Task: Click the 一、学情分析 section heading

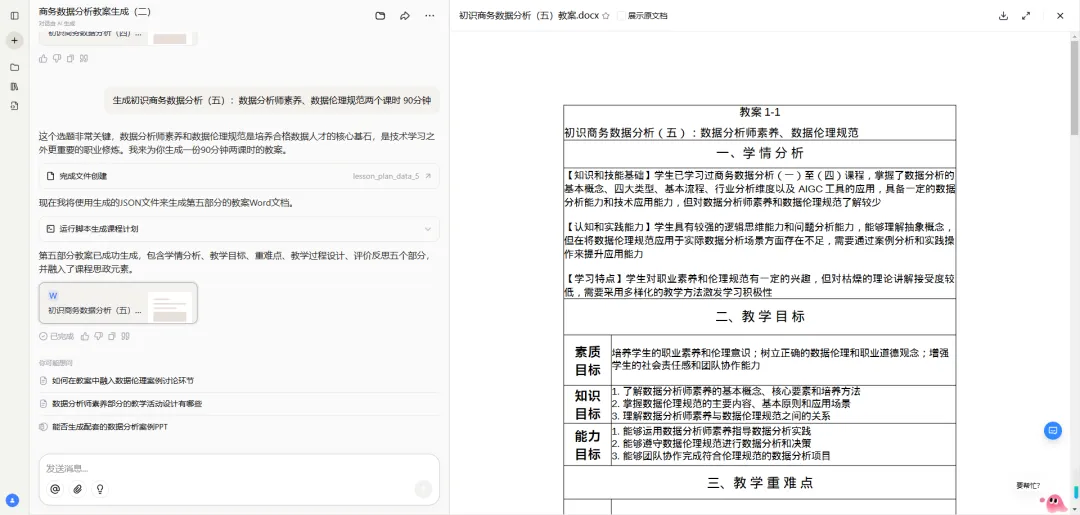Action: point(760,153)
